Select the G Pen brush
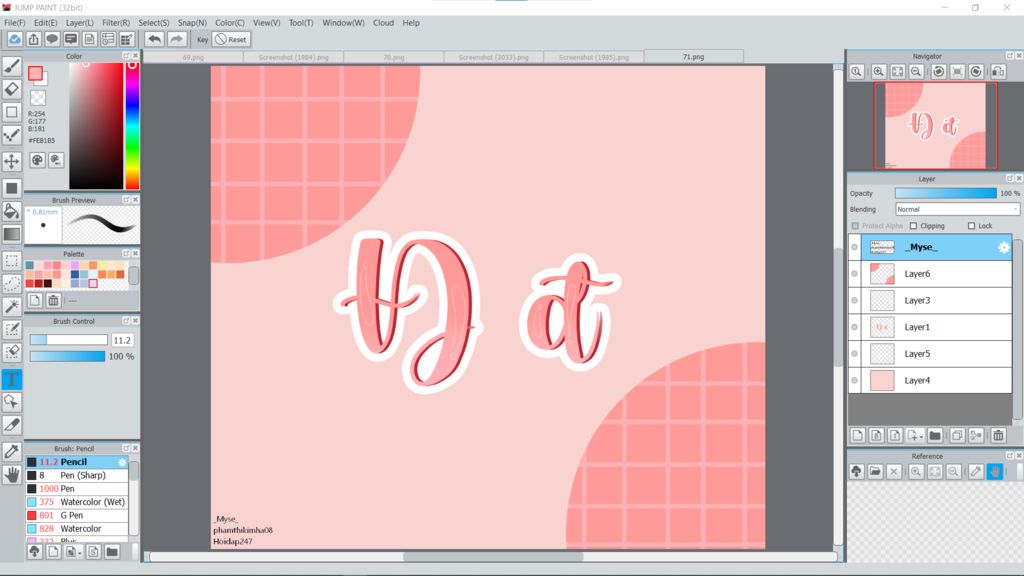 [77, 515]
